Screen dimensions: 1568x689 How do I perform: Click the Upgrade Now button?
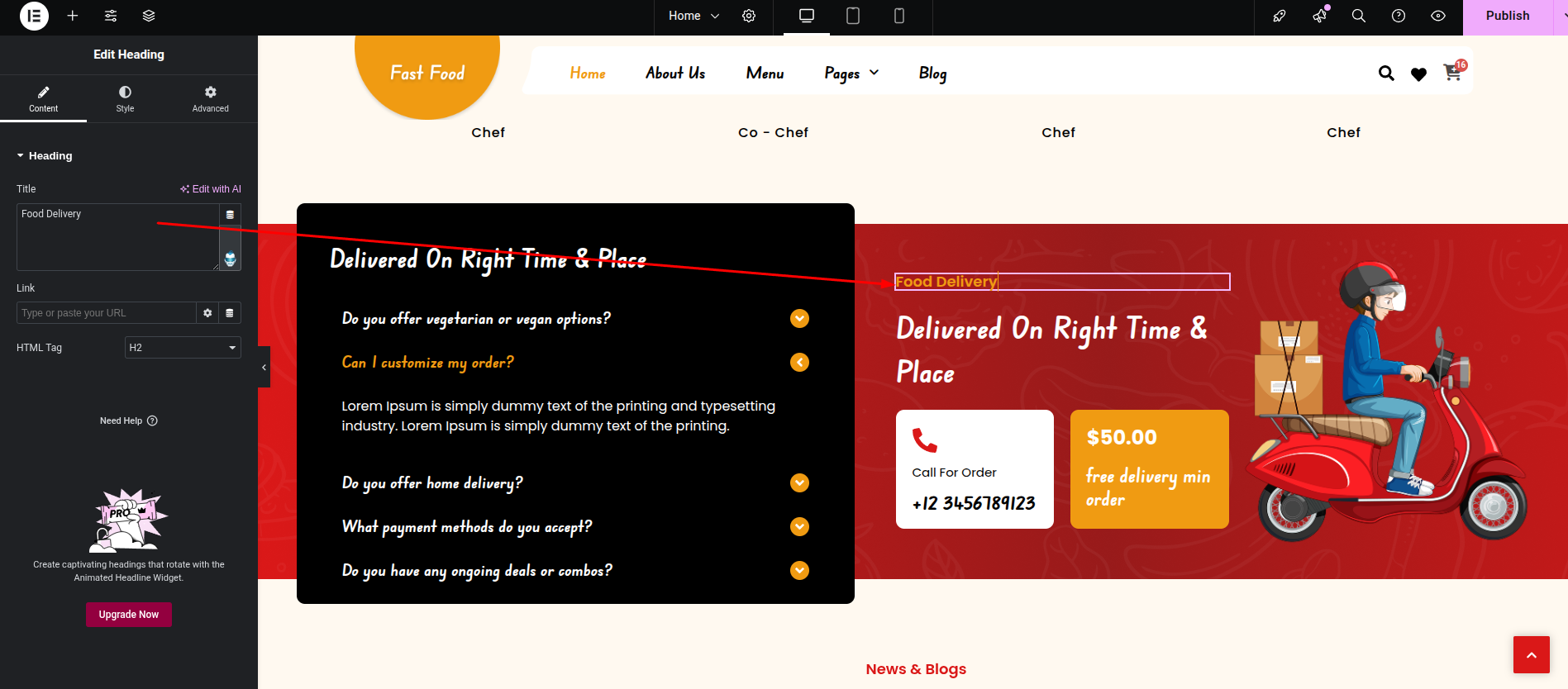coord(129,615)
